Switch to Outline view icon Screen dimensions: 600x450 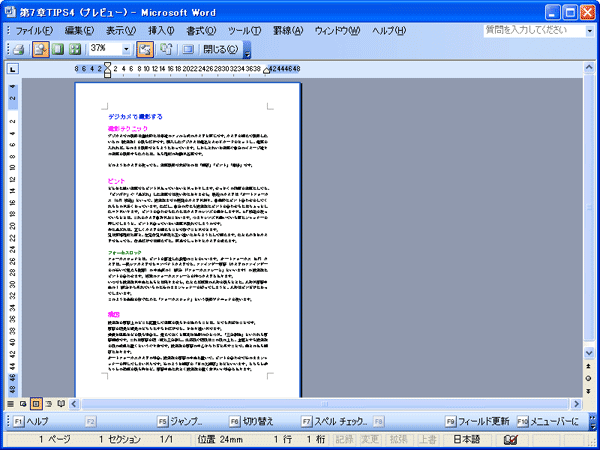click(49, 404)
